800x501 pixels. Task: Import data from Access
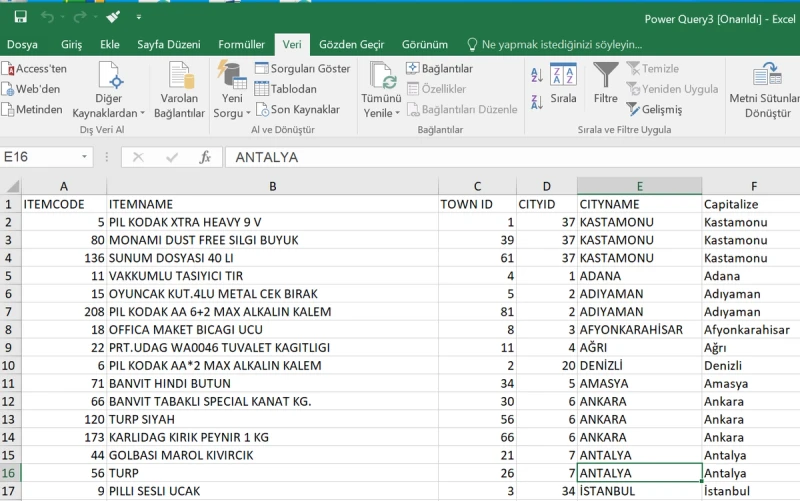coord(34,68)
